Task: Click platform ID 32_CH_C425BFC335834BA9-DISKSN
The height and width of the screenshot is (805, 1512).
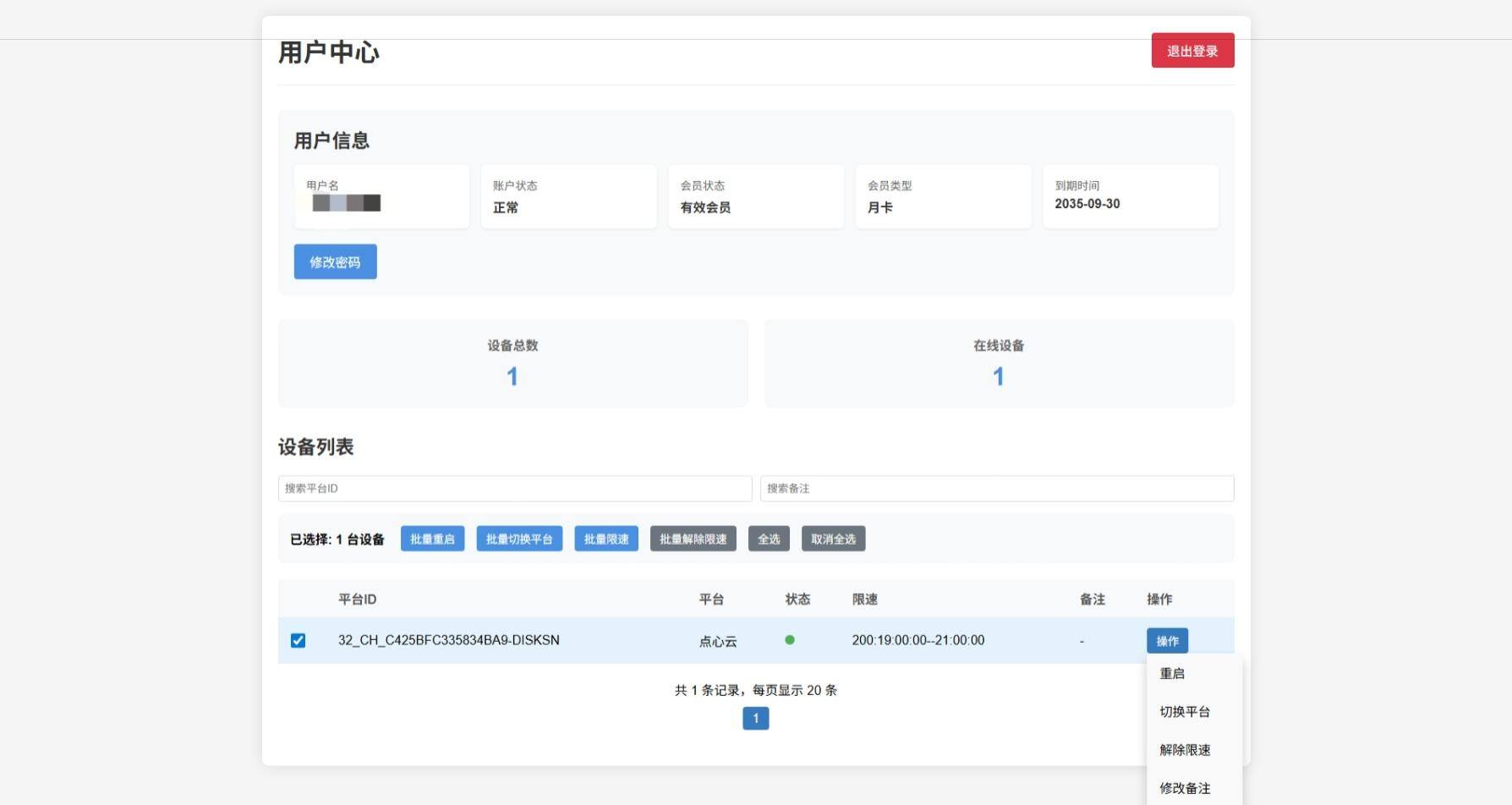Action: [448, 640]
